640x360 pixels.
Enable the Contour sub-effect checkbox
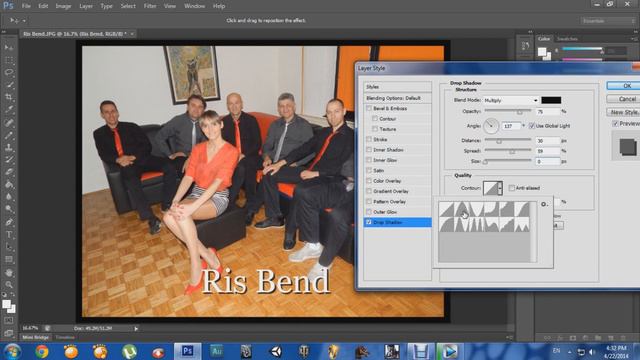coord(375,119)
